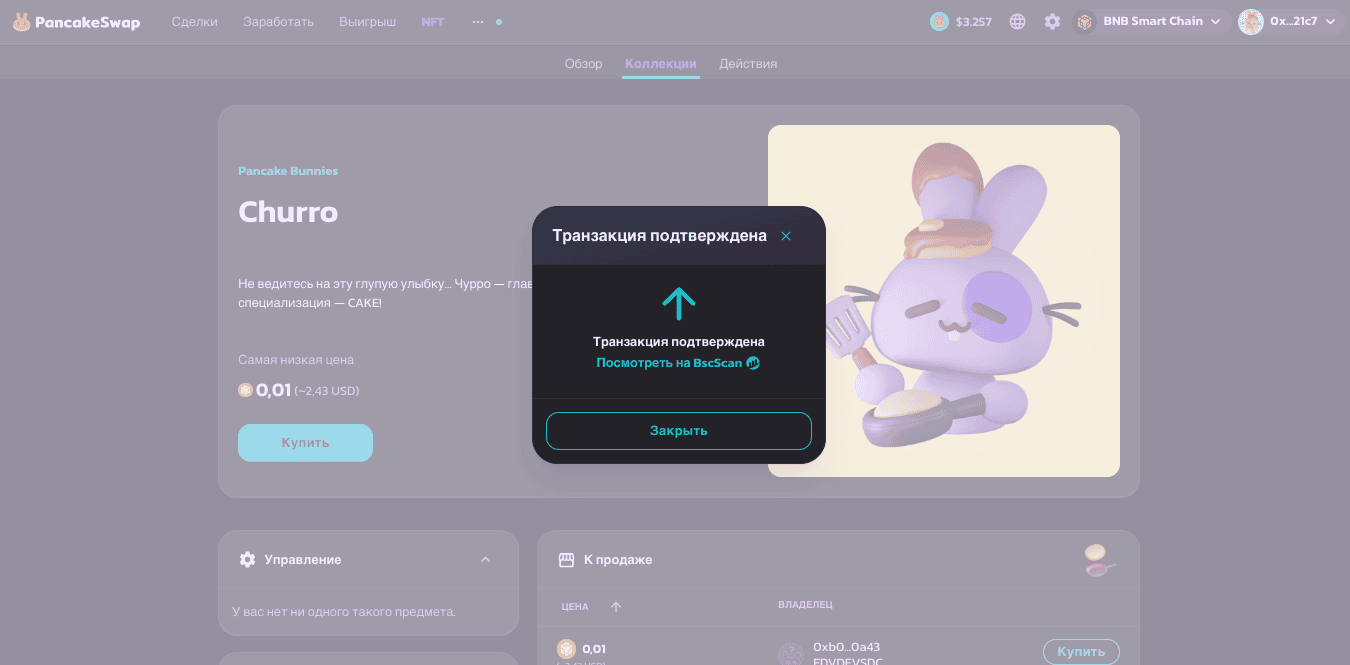Image resolution: width=1350 pixels, height=665 pixels.
Task: Click the Churro bunny artwork
Action: click(x=944, y=301)
